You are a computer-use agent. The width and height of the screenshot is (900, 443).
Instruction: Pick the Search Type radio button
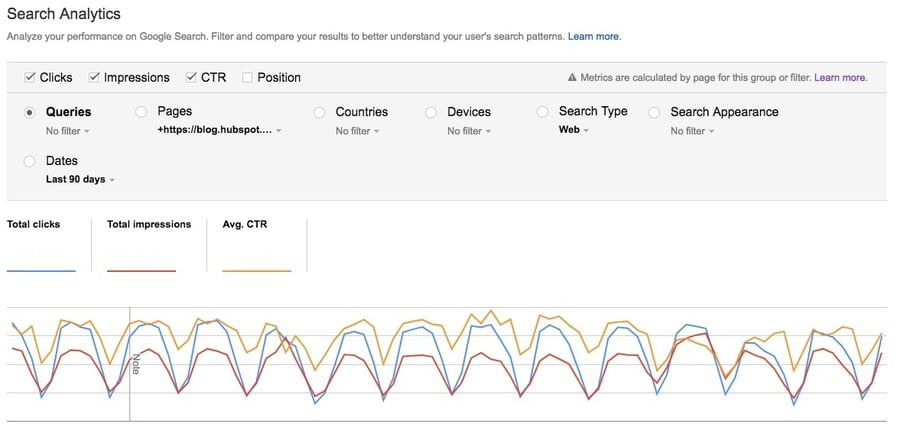(542, 113)
